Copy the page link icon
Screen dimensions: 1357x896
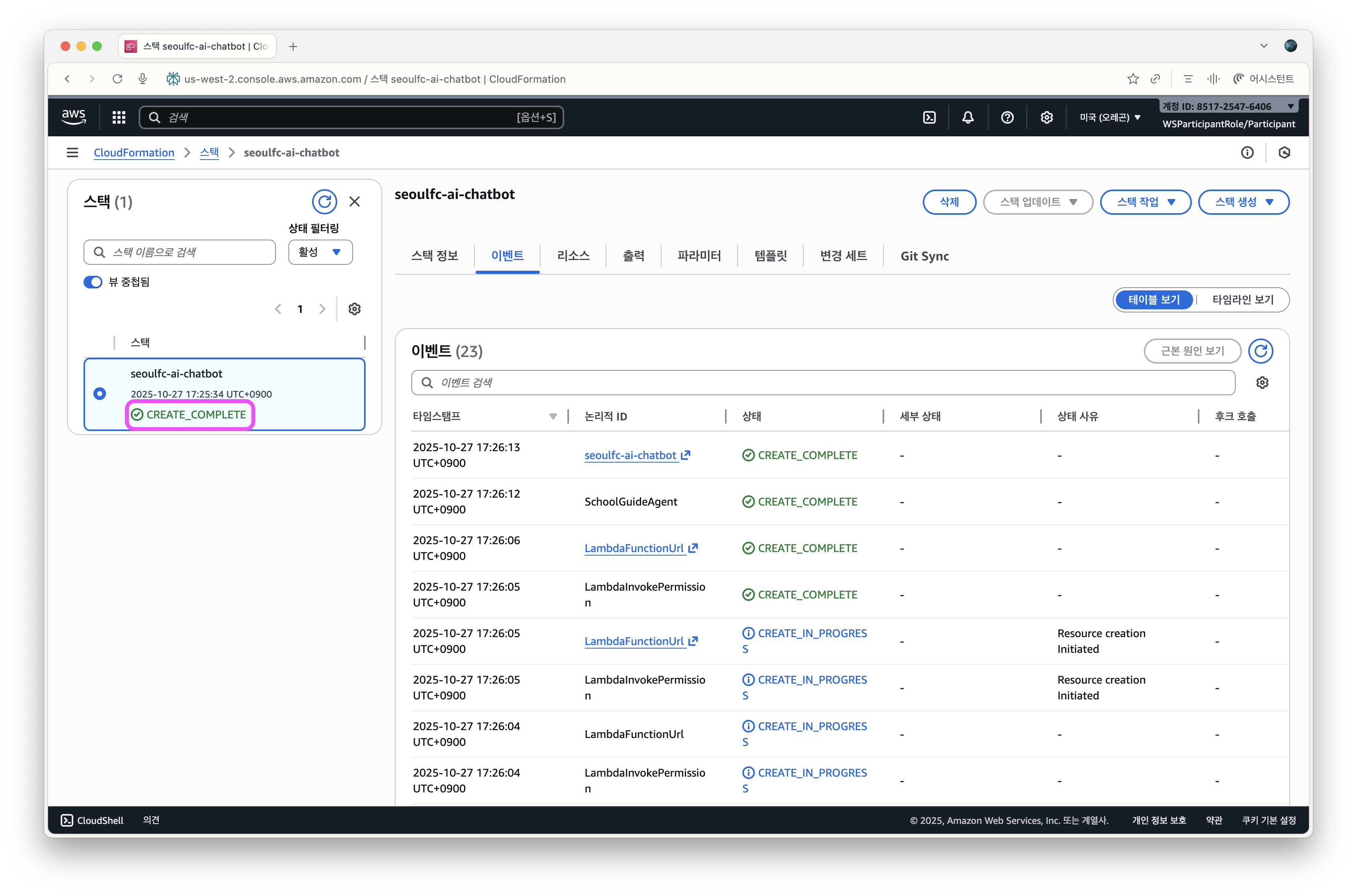[1155, 79]
